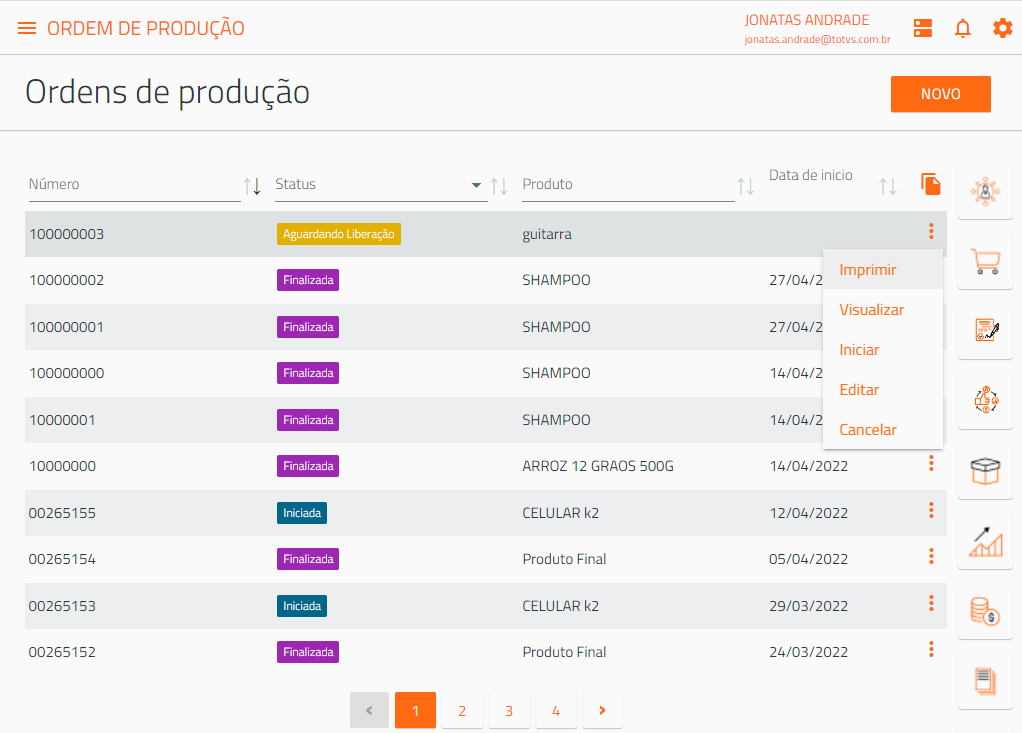Go to page 1
1022x733 pixels.
coord(415,710)
